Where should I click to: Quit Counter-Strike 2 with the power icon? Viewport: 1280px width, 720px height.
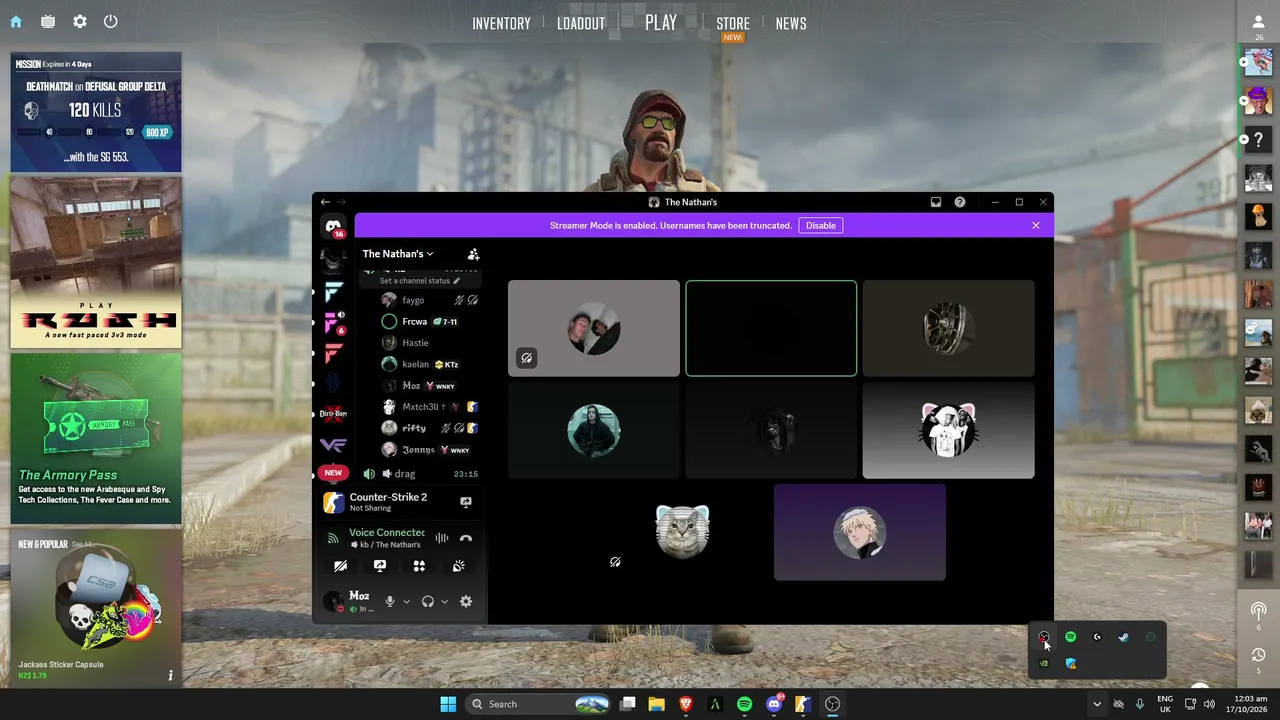(x=111, y=21)
